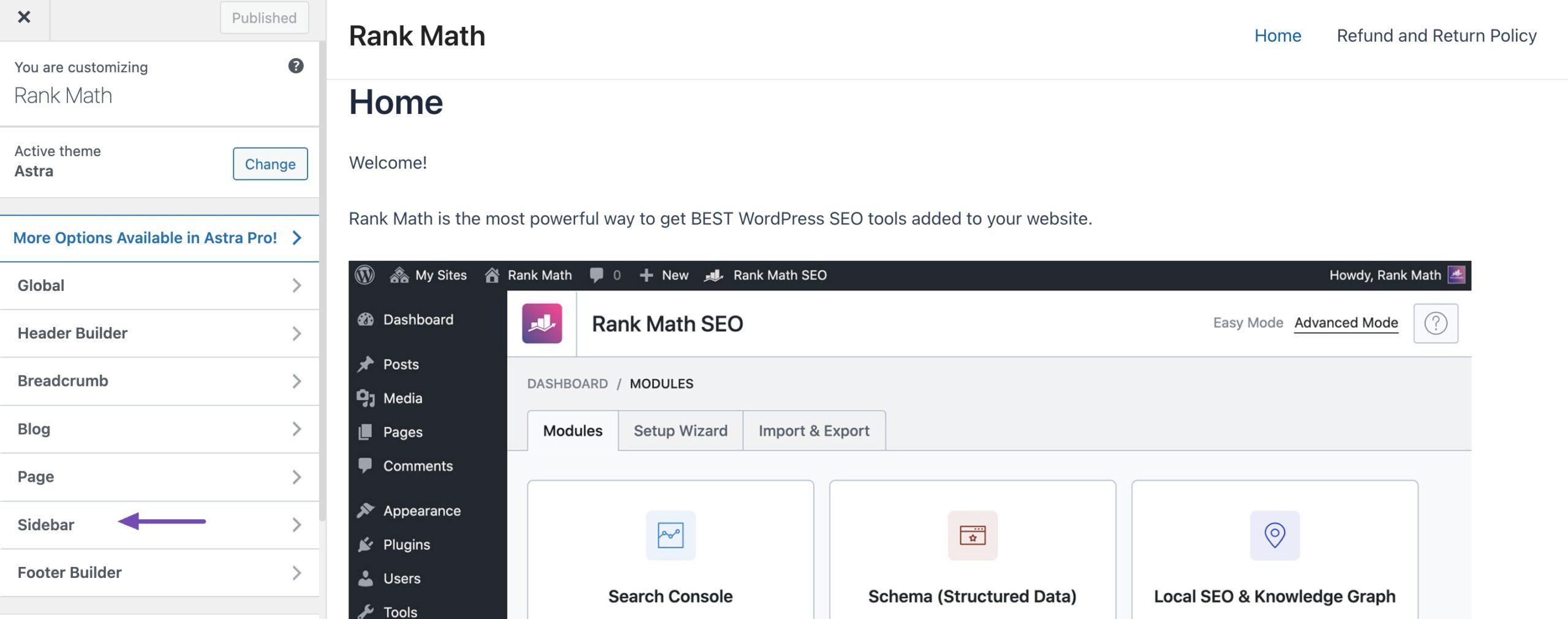Close the customizer panel
The height and width of the screenshot is (619, 1568).
(x=24, y=18)
